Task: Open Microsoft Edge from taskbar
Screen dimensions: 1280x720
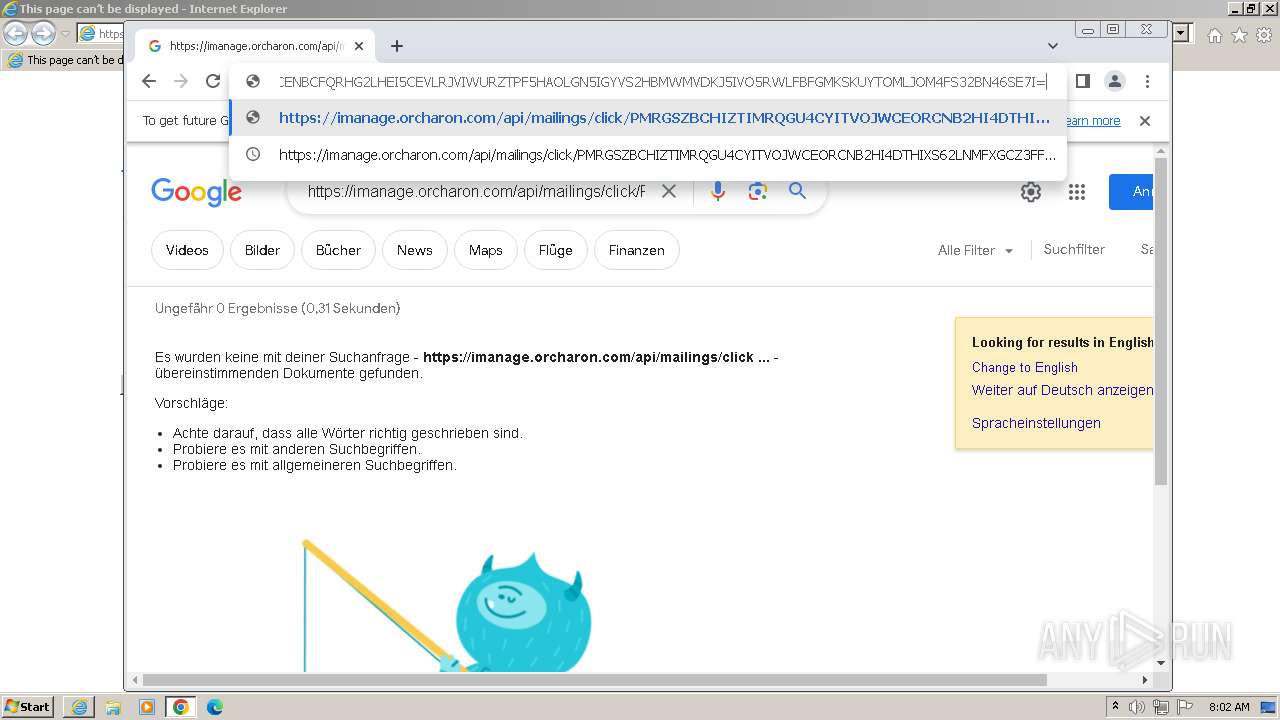Action: (215, 707)
